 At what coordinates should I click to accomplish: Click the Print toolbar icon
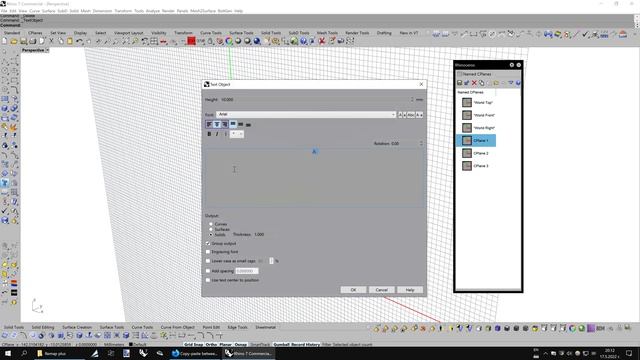point(33,41)
